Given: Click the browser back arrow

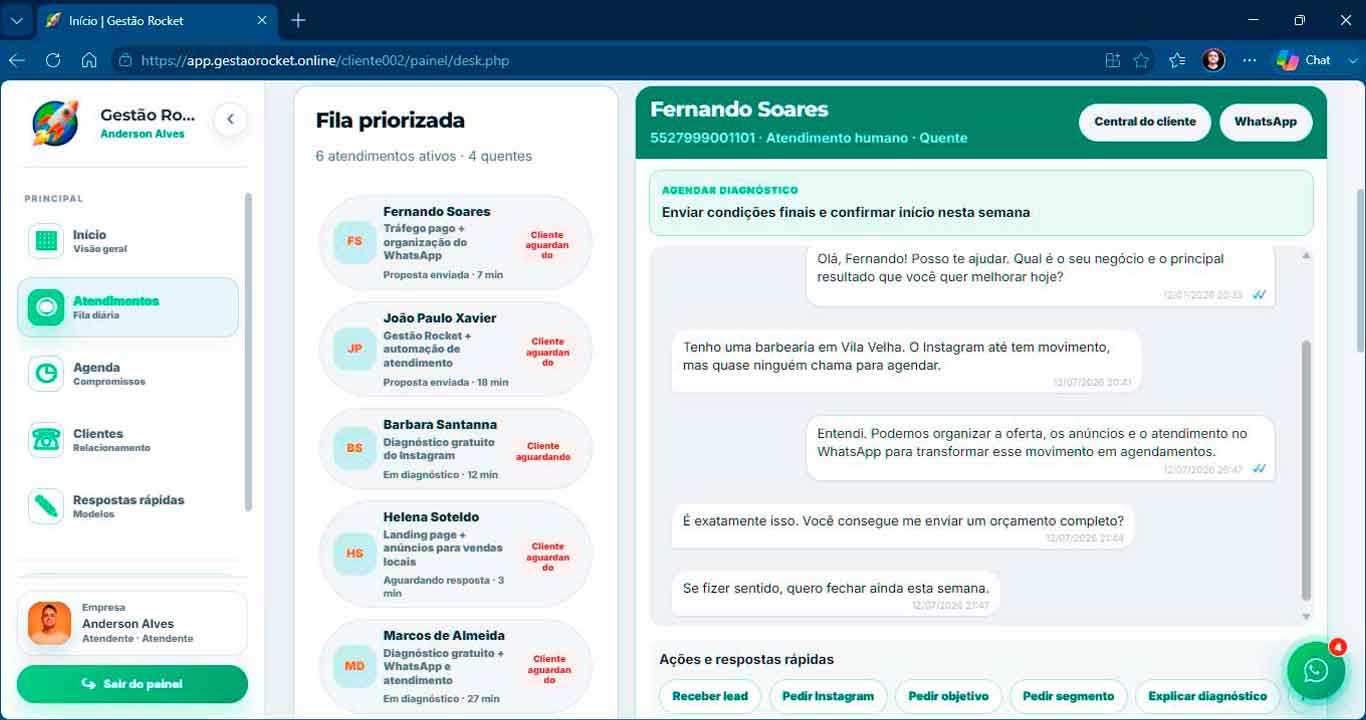Looking at the screenshot, I should pyautogui.click(x=17, y=60).
